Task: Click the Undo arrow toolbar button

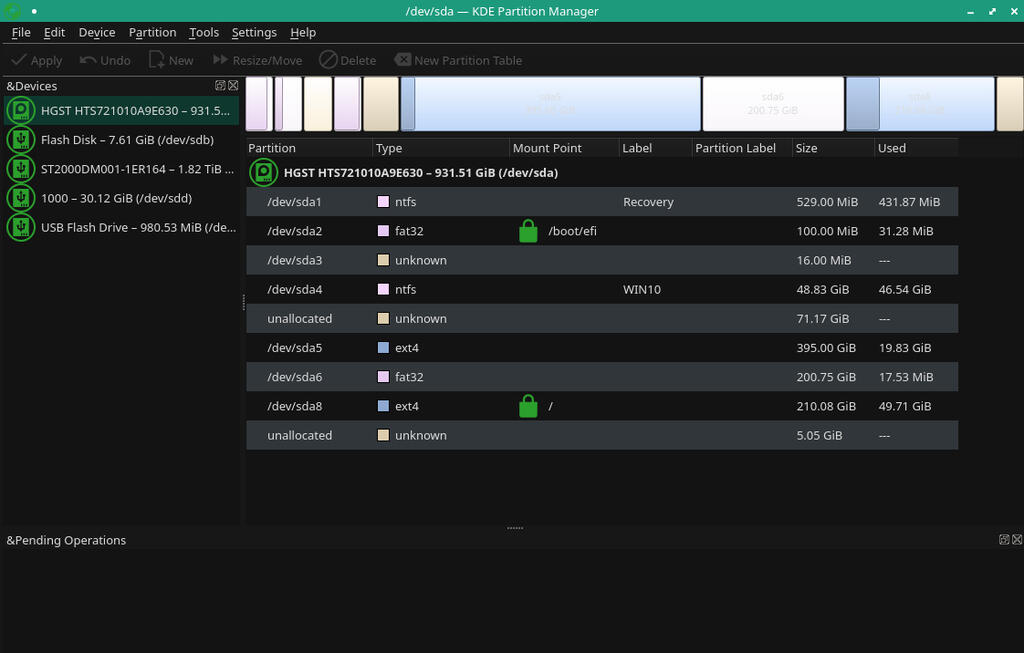Action: (x=104, y=61)
